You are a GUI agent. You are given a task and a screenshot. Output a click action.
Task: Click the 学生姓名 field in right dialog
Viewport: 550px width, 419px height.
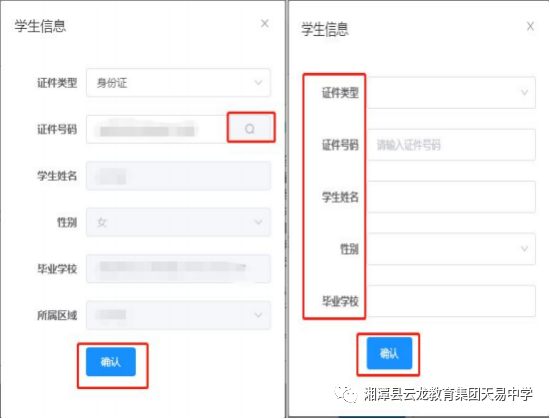tap(451, 197)
